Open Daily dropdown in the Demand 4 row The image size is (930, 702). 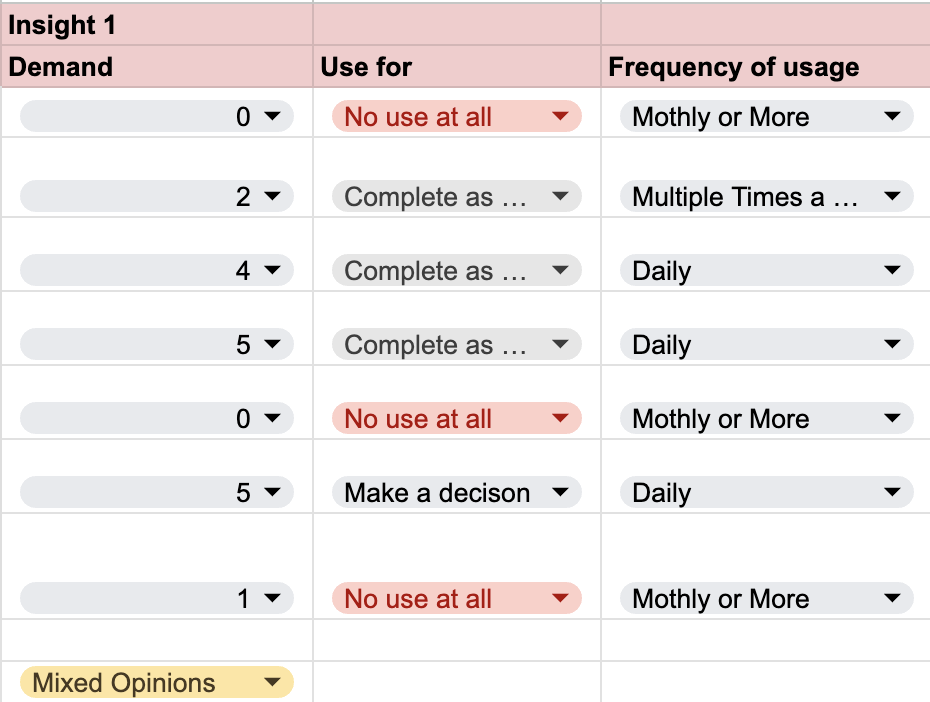point(767,270)
